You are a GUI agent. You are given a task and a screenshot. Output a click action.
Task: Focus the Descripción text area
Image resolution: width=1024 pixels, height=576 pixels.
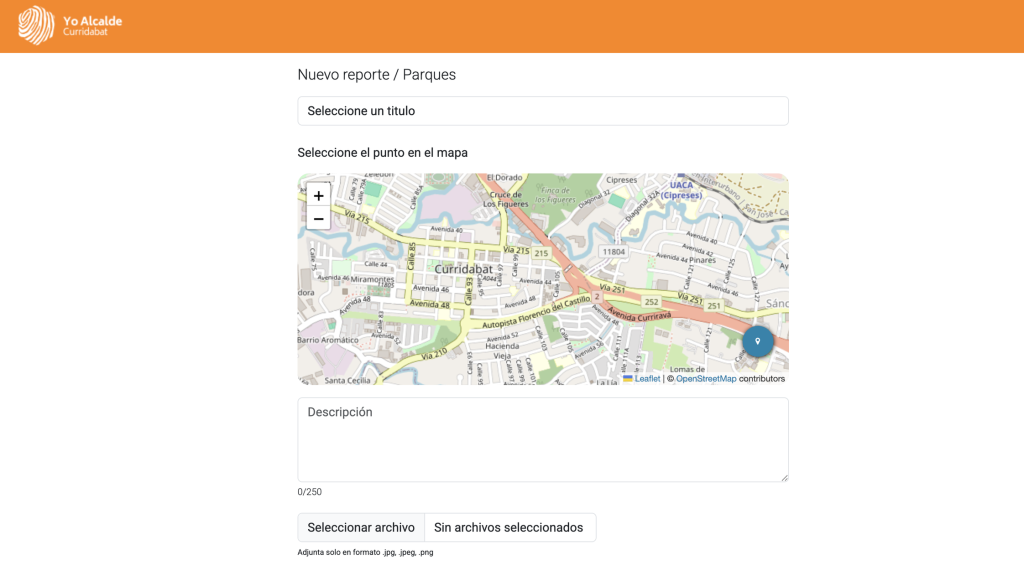point(542,440)
